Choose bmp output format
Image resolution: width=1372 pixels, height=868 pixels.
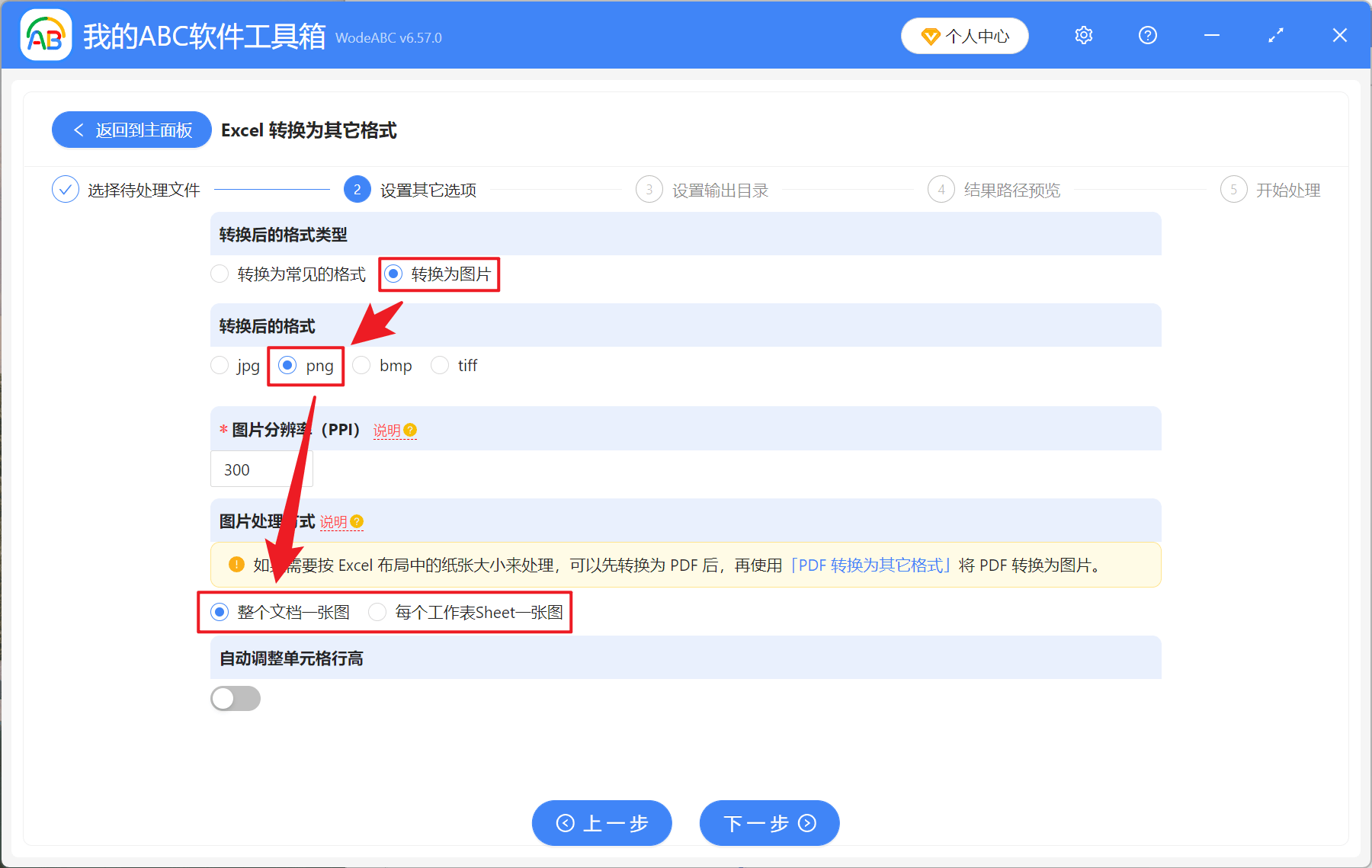tap(383, 366)
